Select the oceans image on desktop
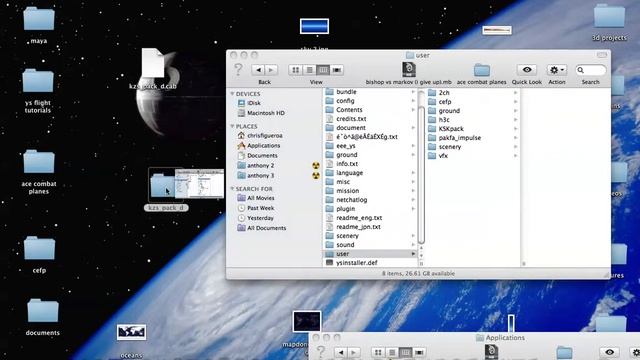The width and height of the screenshot is (640, 360). click(x=131, y=332)
